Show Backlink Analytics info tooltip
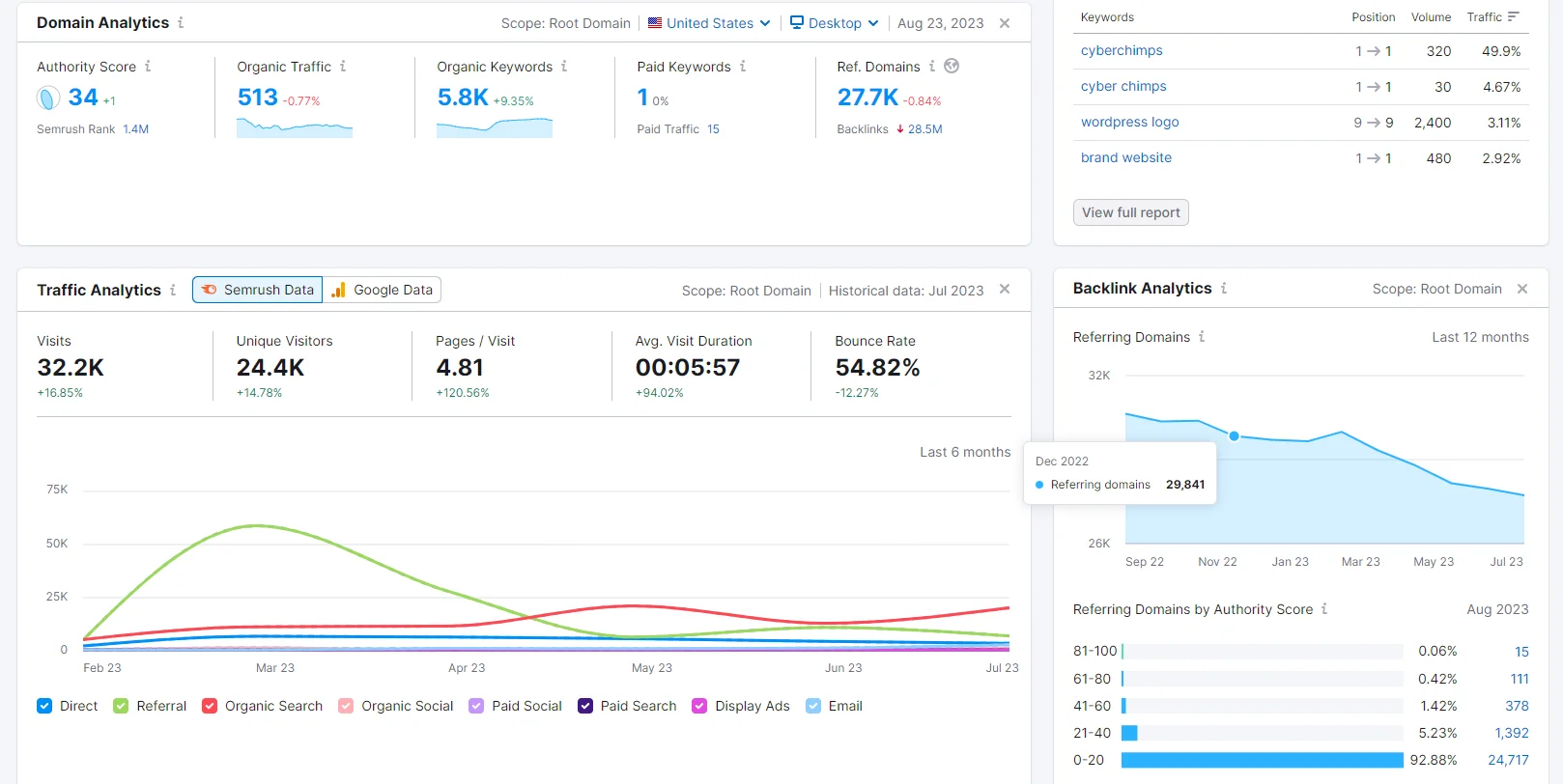The image size is (1563, 784). point(1224,288)
